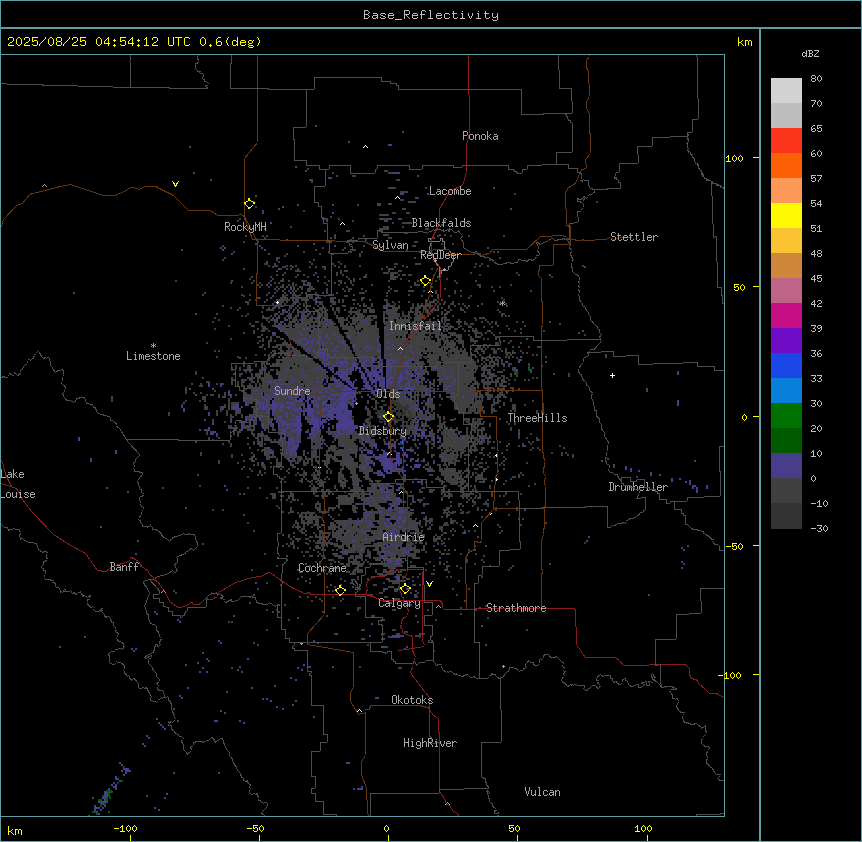The image size is (862, 842).
Task: Select the magenta 39-42 dBZ legend swatch
Action: (x=786, y=315)
